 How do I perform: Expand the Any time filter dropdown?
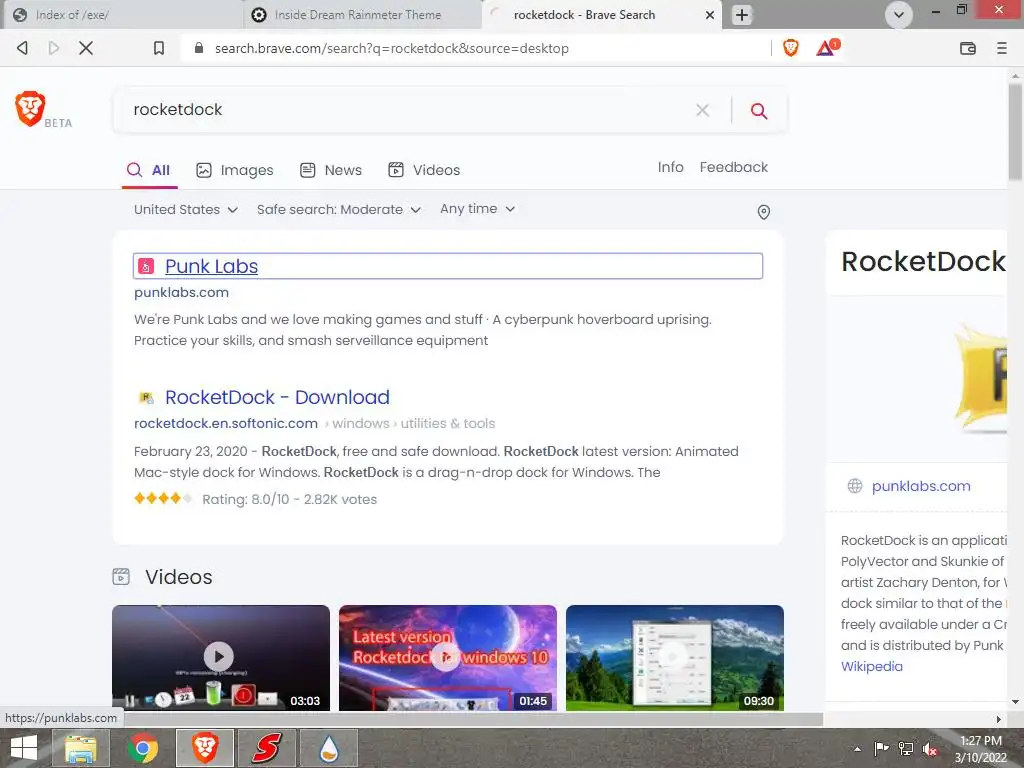[x=477, y=209]
